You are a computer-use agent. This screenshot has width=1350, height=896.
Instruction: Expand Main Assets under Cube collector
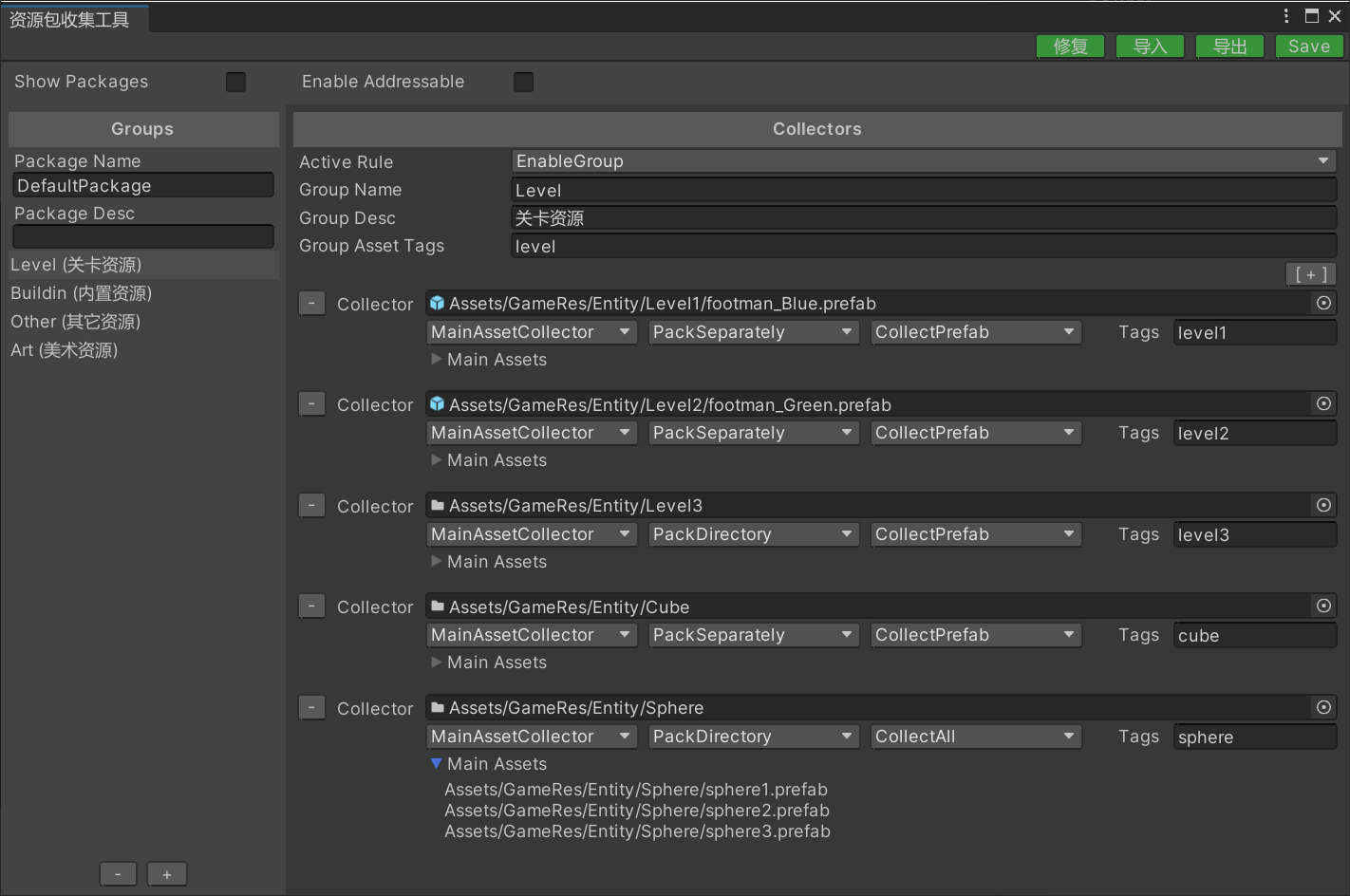[x=437, y=662]
